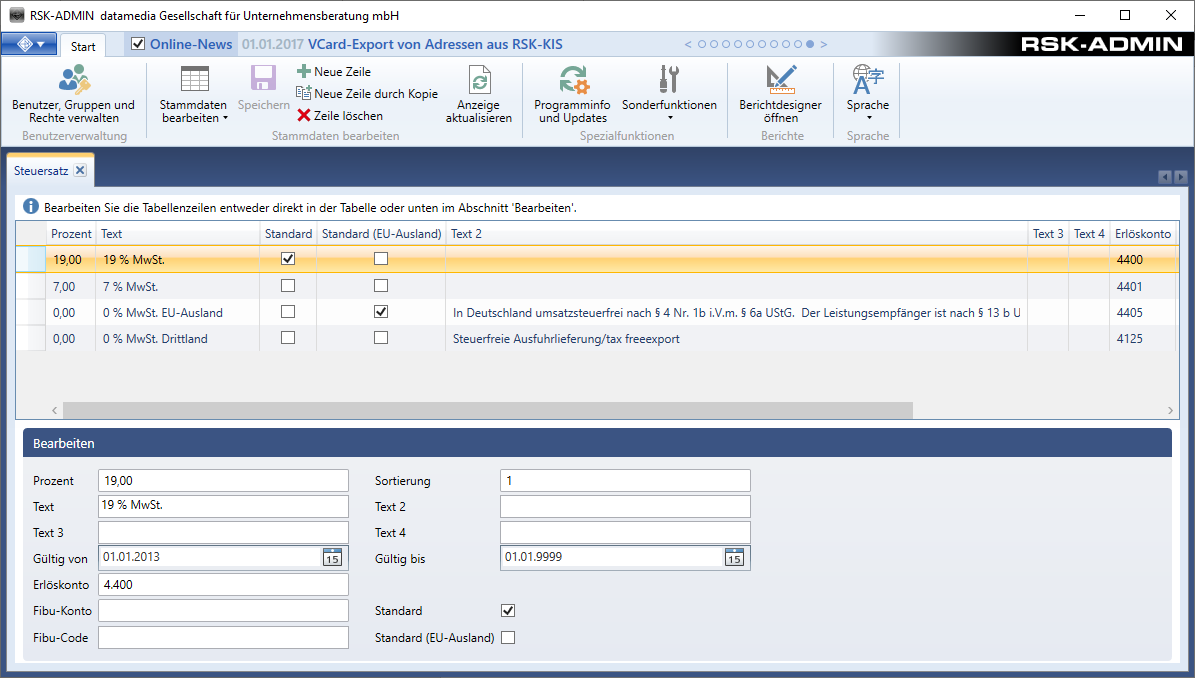Image resolution: width=1195 pixels, height=678 pixels.
Task: Click the Sortierung input field
Action: pyautogui.click(x=625, y=481)
